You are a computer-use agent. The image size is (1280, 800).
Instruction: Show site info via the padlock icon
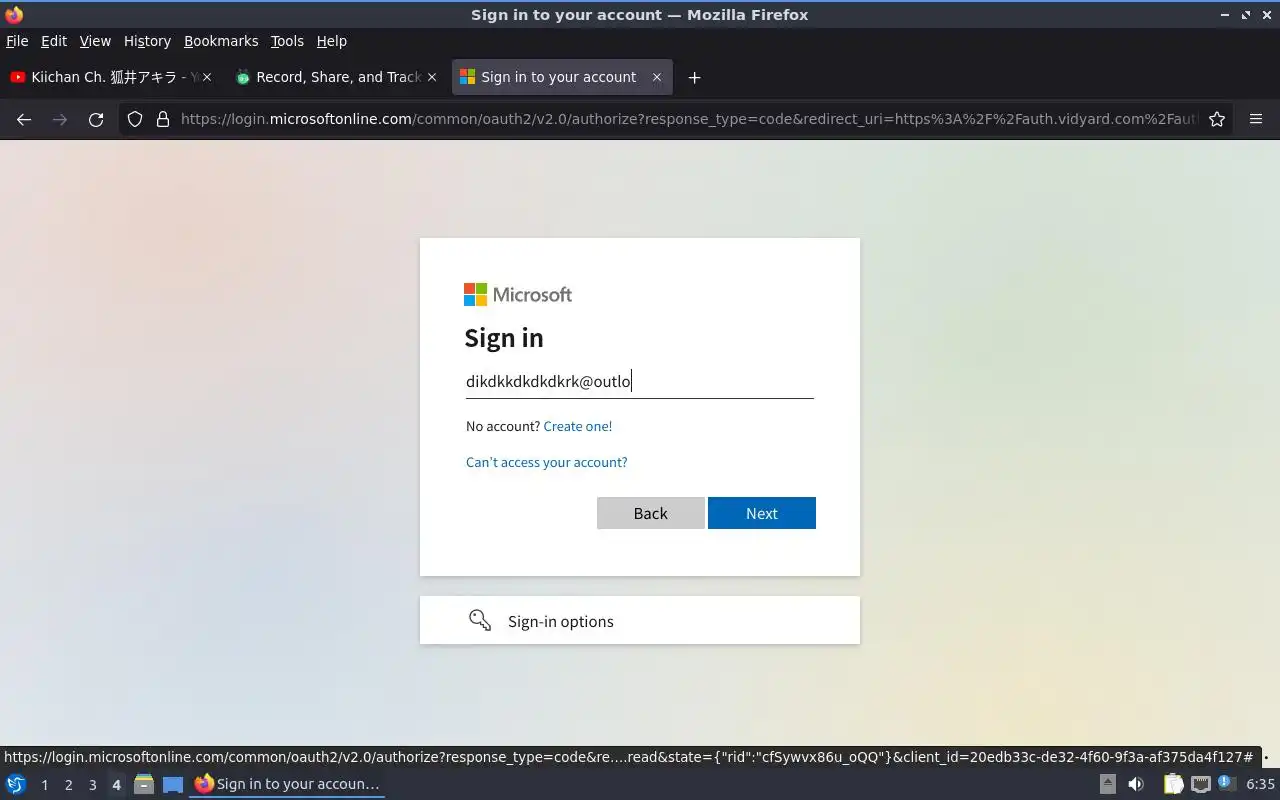click(163, 119)
